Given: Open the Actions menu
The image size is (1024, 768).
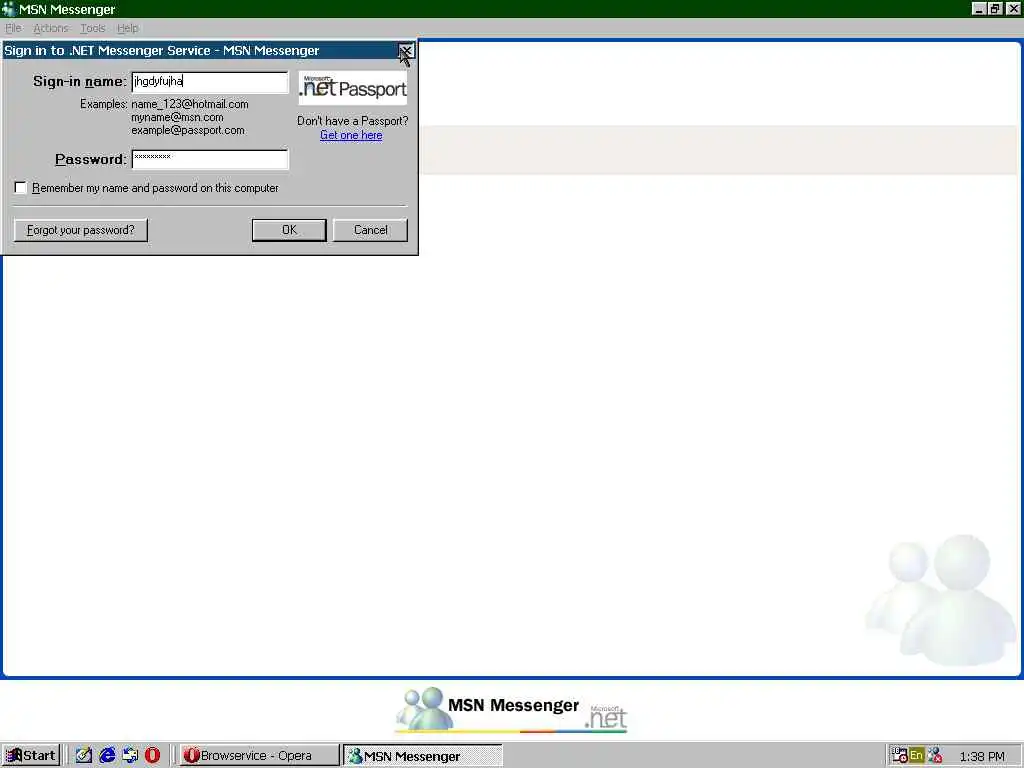Looking at the screenshot, I should pyautogui.click(x=51, y=28).
